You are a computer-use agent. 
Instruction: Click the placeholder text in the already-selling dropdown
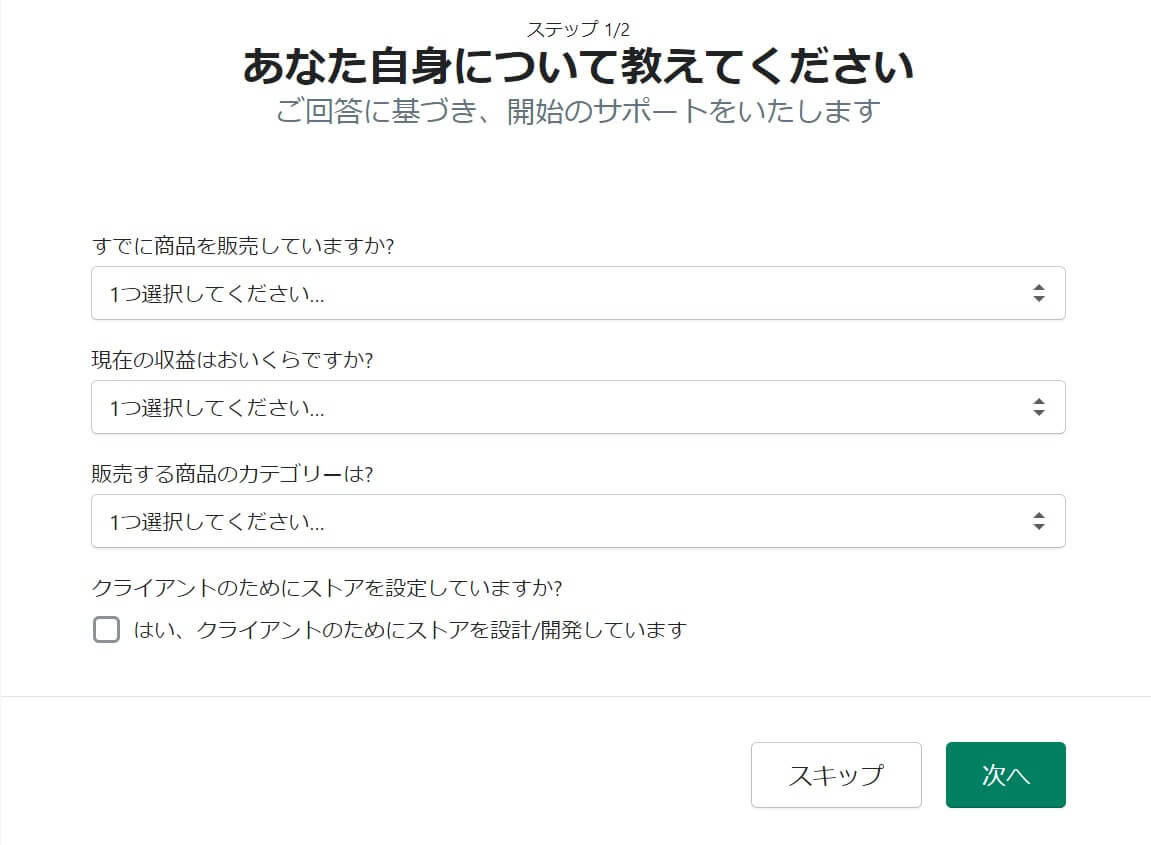[x=217, y=294]
